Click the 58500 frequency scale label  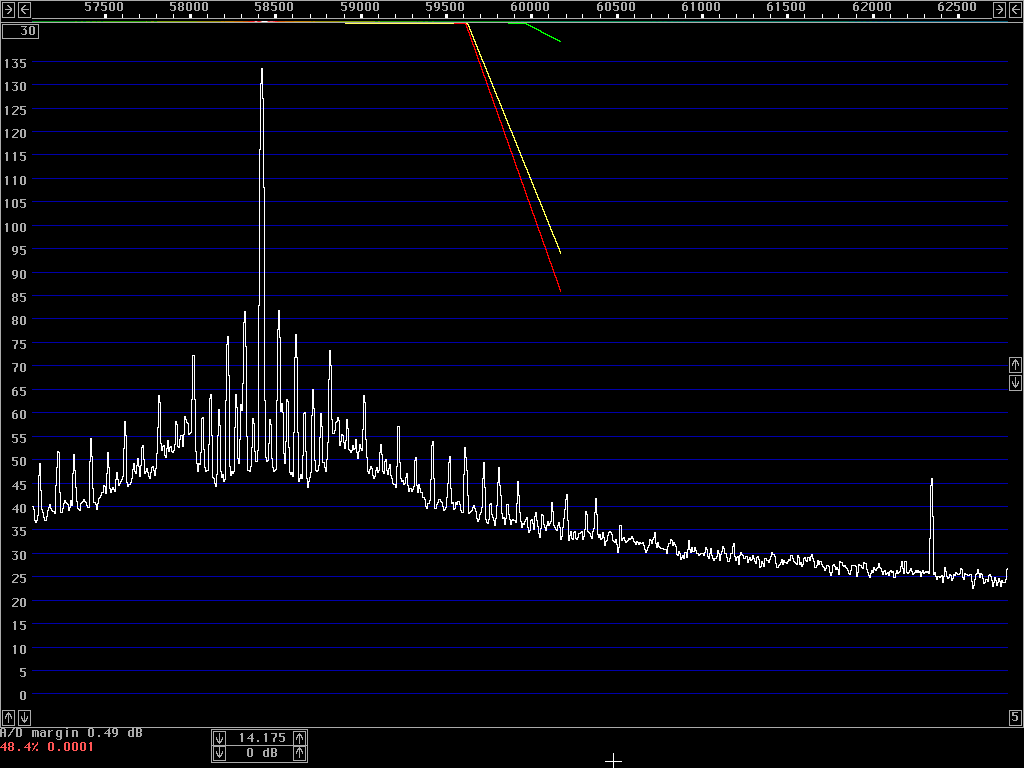[274, 7]
